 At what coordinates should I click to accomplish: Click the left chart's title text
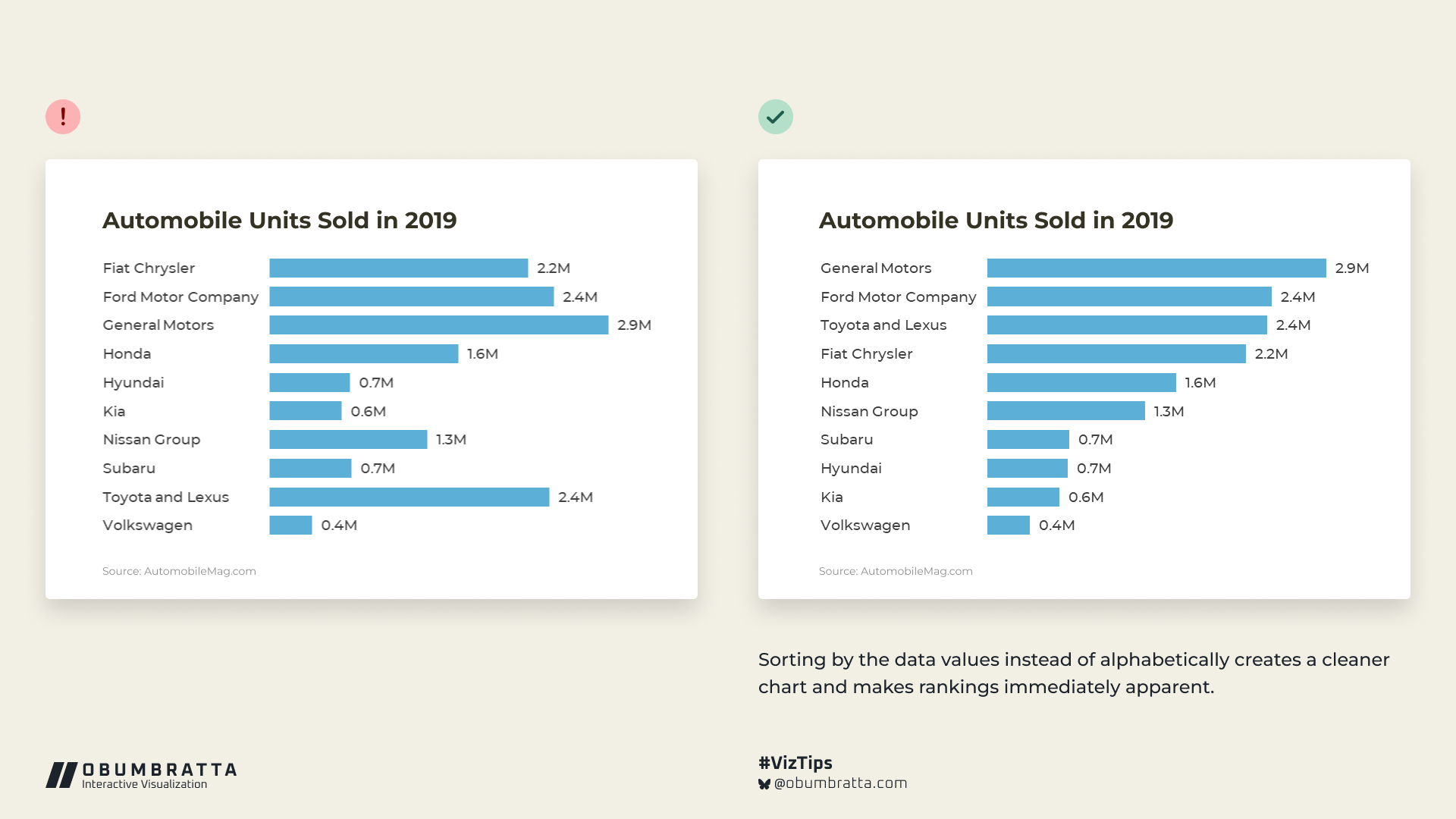[279, 220]
